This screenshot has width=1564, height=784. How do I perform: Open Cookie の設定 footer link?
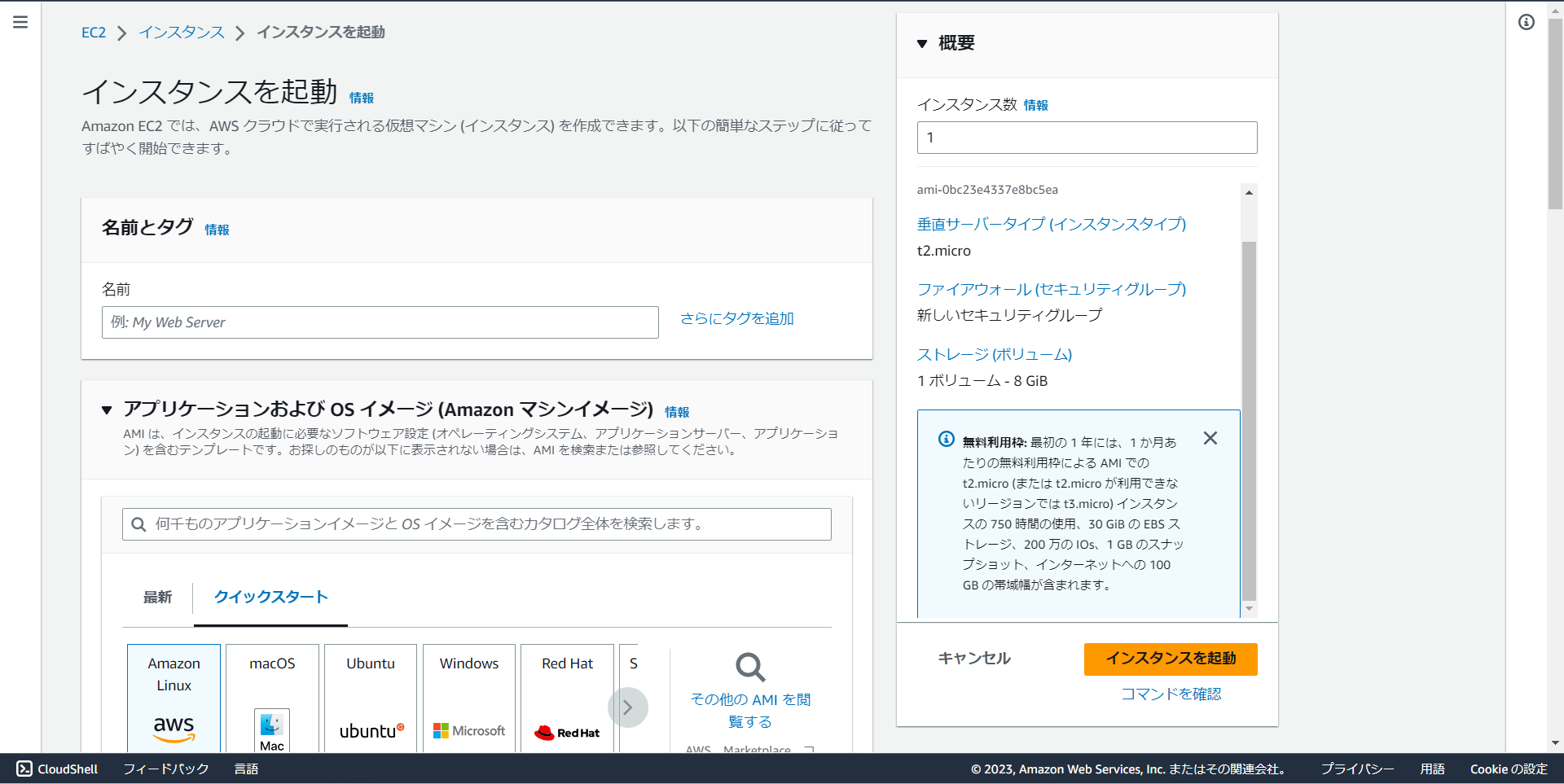pos(1509,769)
